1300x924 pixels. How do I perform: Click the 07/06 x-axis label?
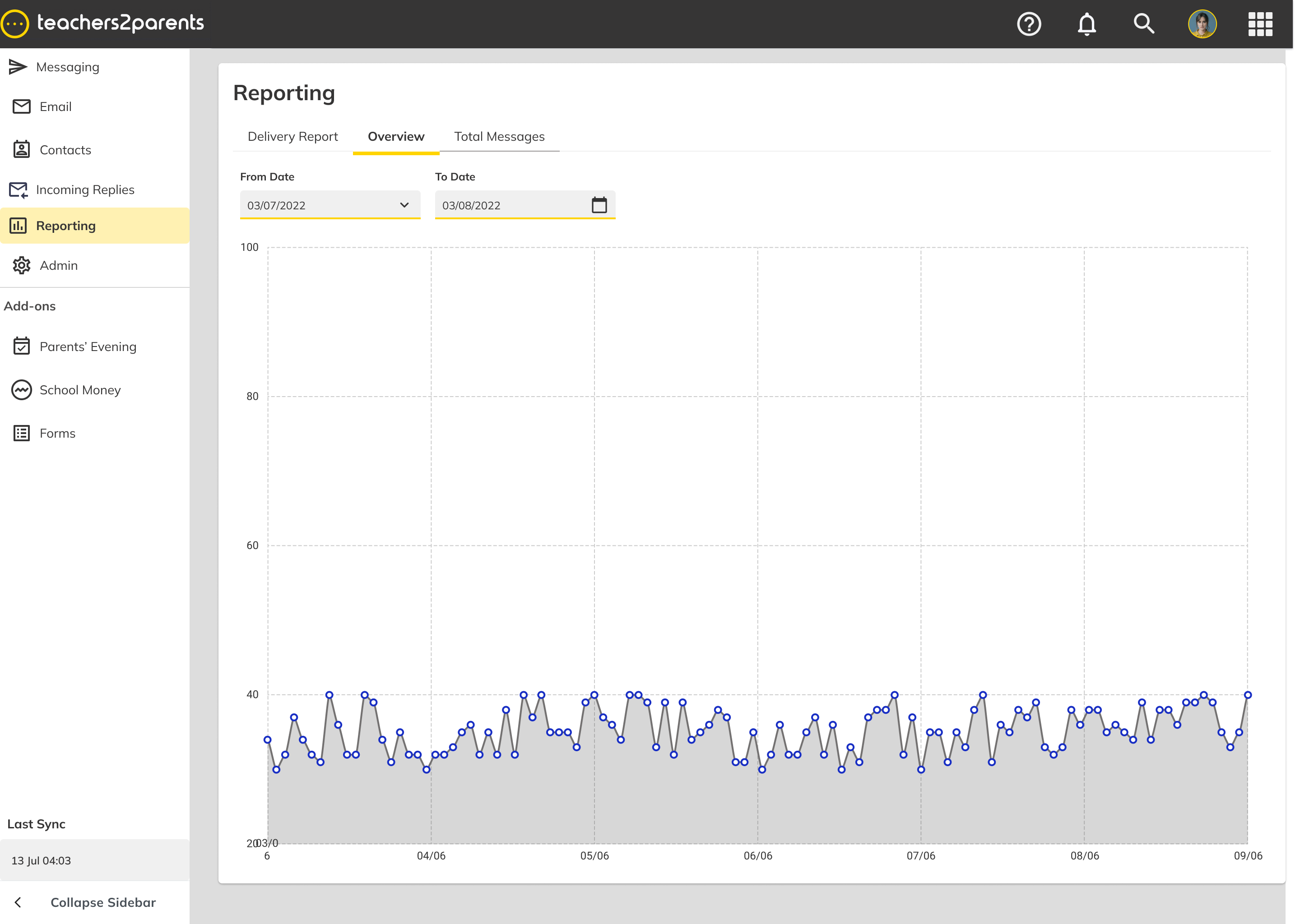point(920,856)
